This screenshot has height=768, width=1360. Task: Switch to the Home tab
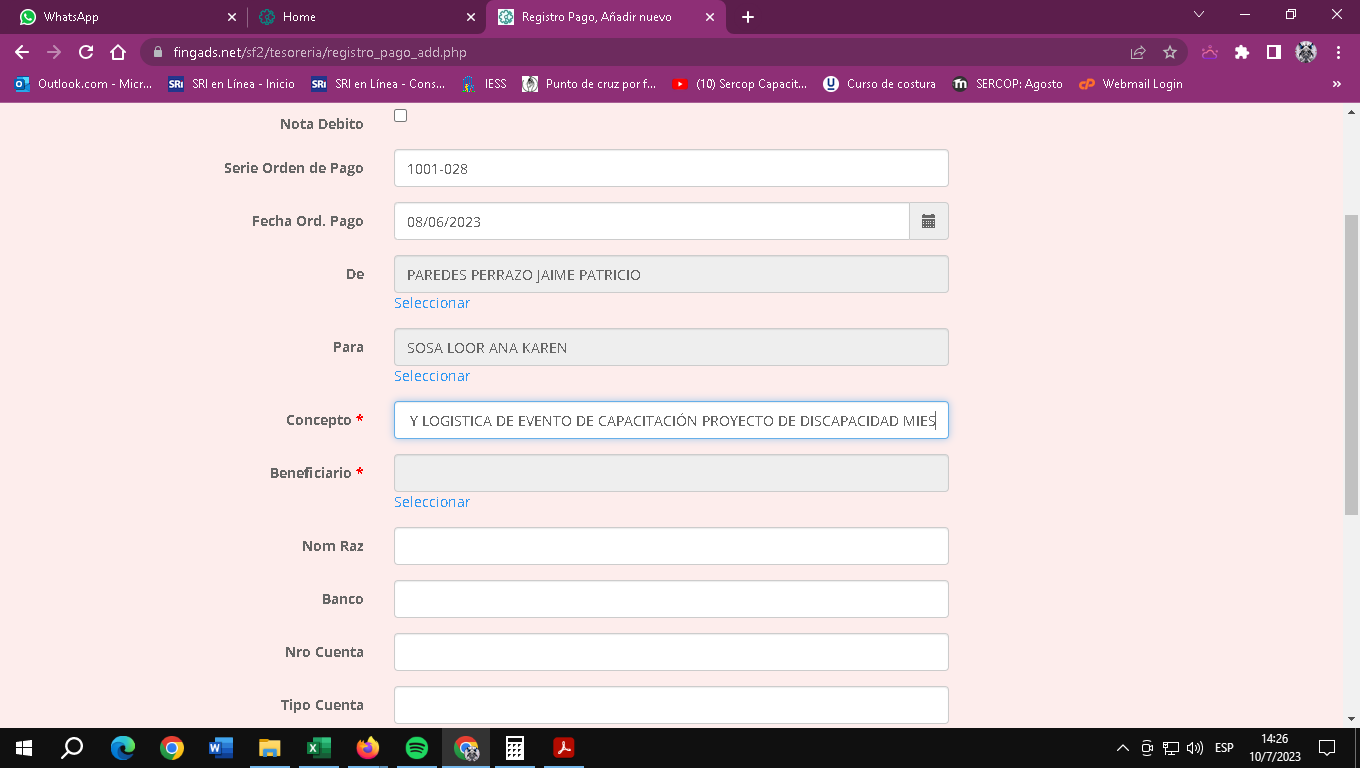coord(365,17)
